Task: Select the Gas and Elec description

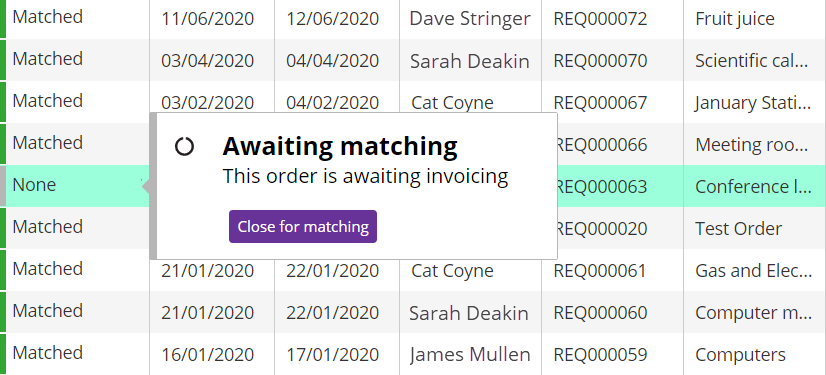Action: click(753, 271)
